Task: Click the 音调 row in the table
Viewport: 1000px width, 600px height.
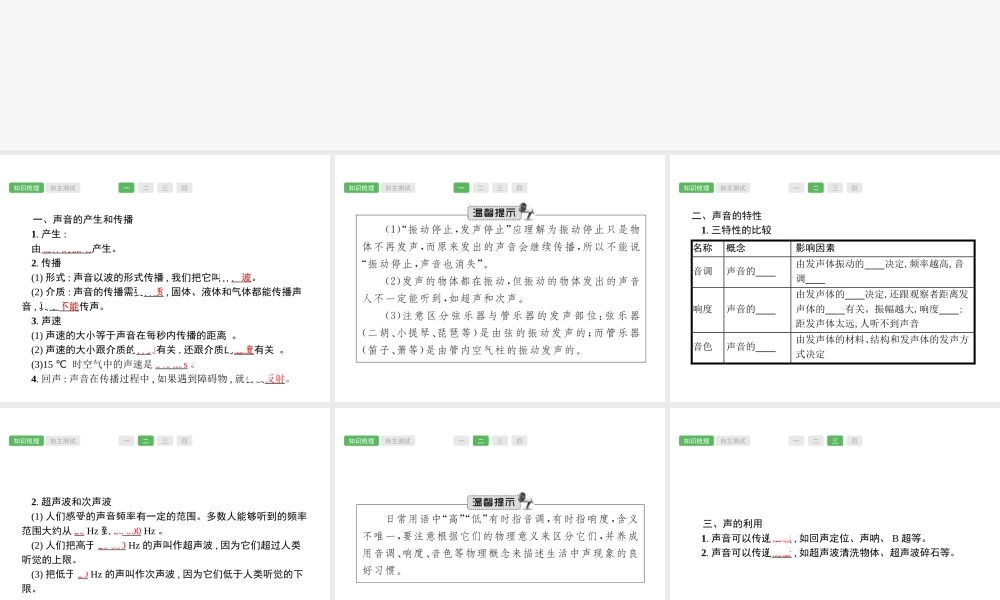Action: [832, 270]
